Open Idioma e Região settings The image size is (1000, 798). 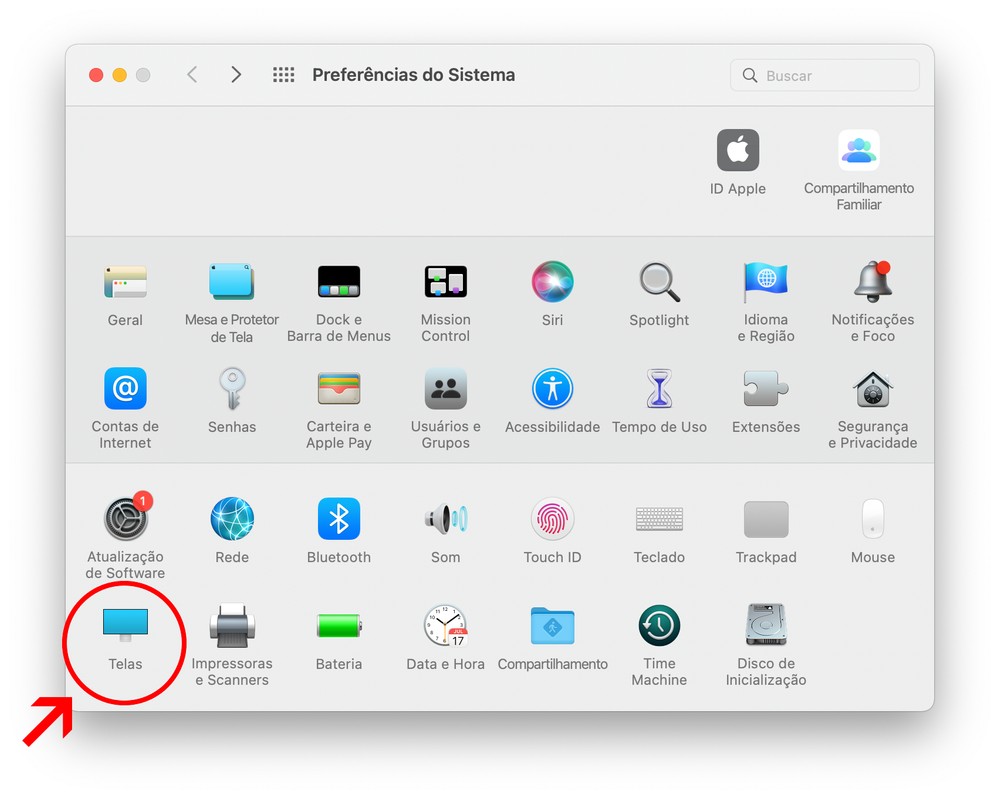(x=766, y=281)
